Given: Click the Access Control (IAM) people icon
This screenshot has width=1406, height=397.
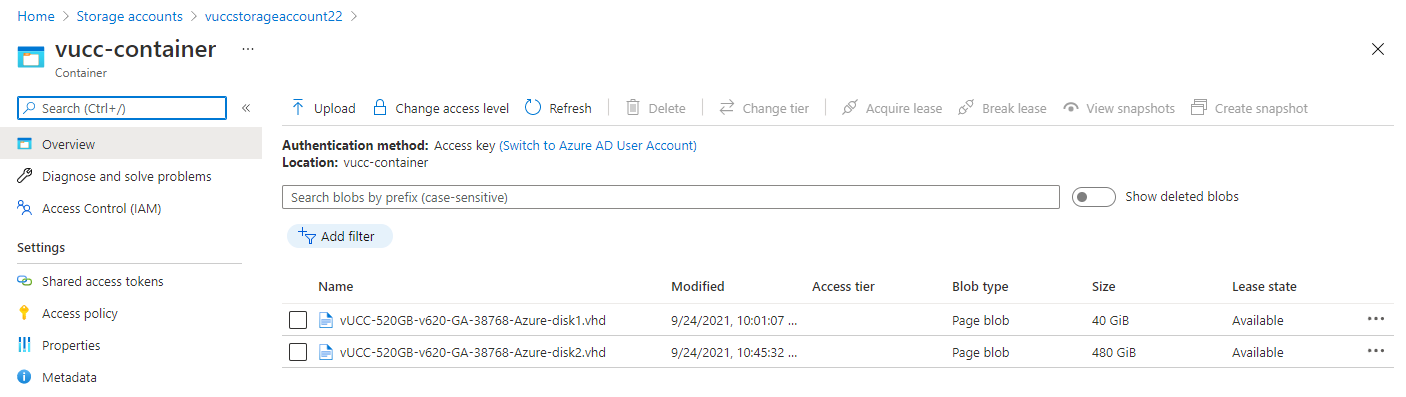Looking at the screenshot, I should pos(25,208).
